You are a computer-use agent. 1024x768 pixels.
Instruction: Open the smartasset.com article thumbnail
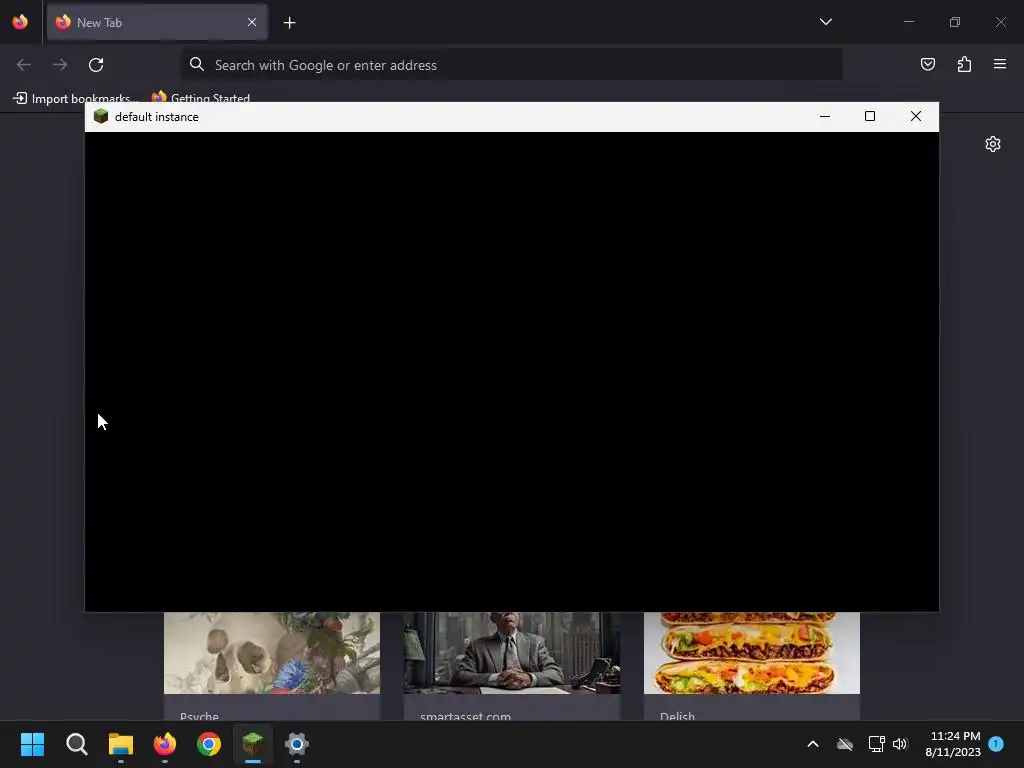click(x=511, y=653)
